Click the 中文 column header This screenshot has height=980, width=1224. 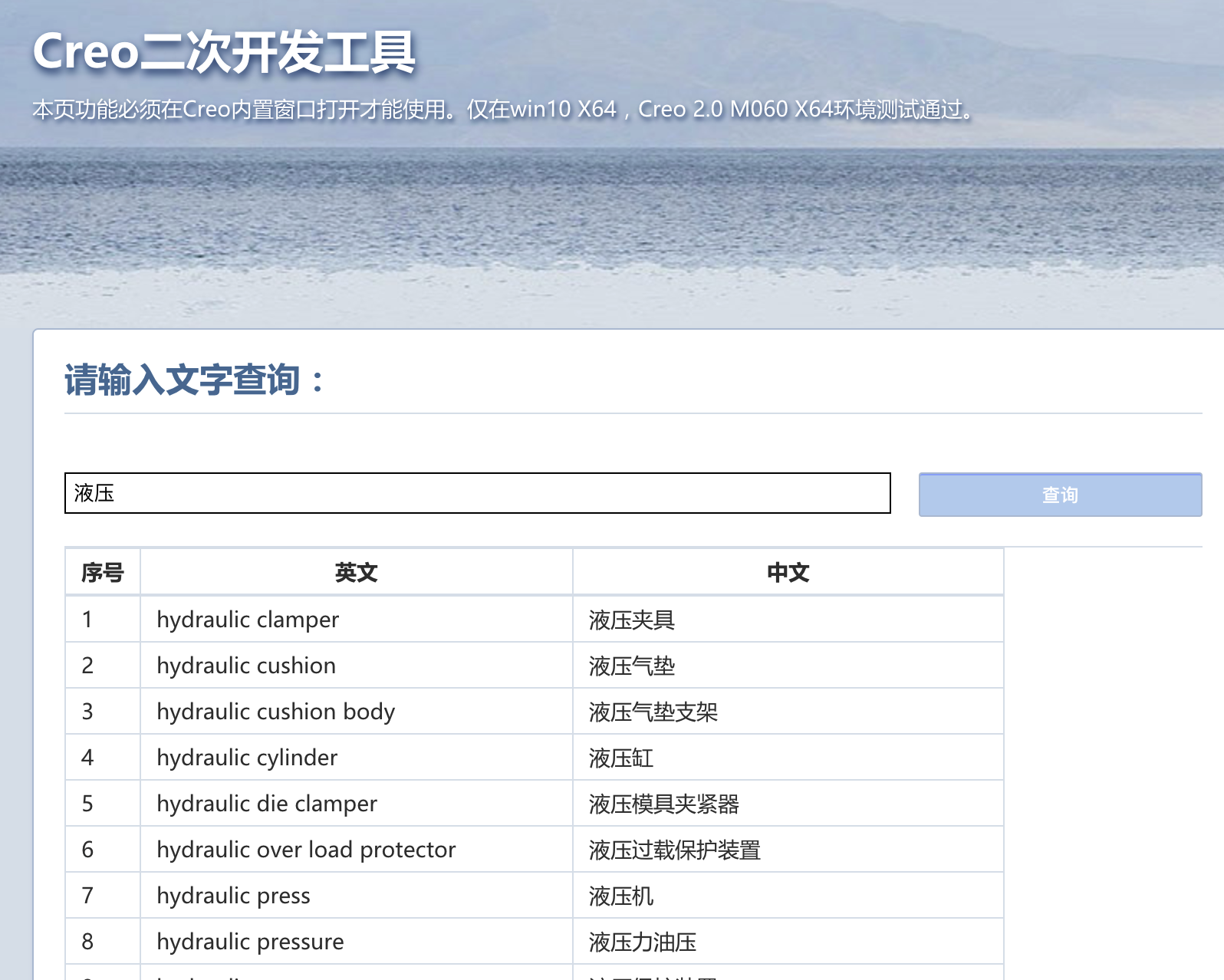(x=788, y=572)
